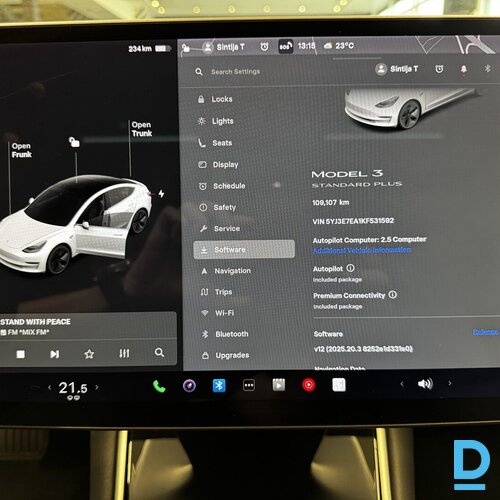Show Autopilot package info icon

click(350, 268)
